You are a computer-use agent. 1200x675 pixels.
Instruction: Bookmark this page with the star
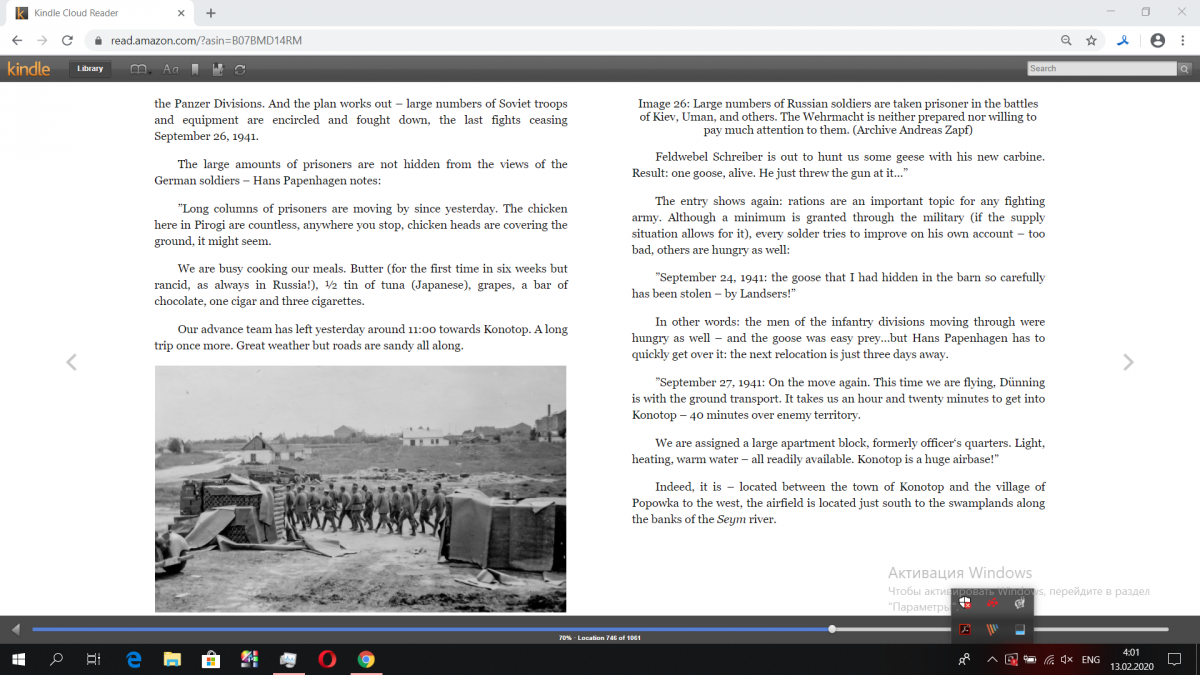[1091, 41]
